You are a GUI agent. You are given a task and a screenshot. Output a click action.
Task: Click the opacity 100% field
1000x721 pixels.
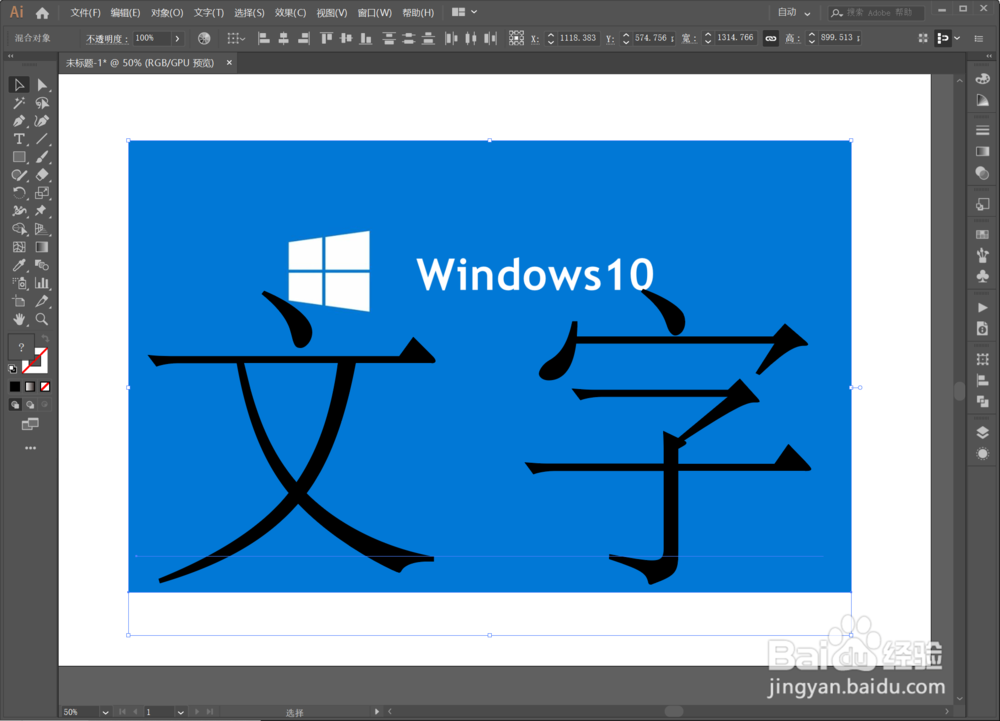tap(152, 38)
